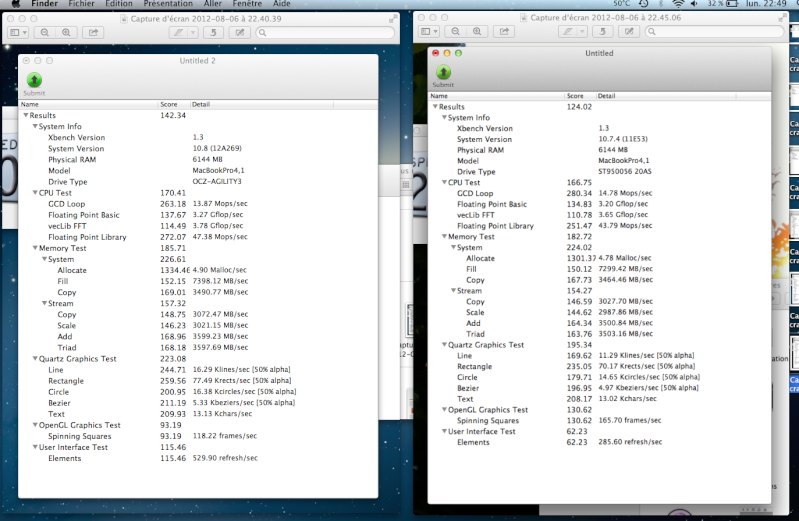Image resolution: width=799 pixels, height=521 pixels.
Task: Click Share button in 22.45.06 Preview window
Action: coord(502,33)
